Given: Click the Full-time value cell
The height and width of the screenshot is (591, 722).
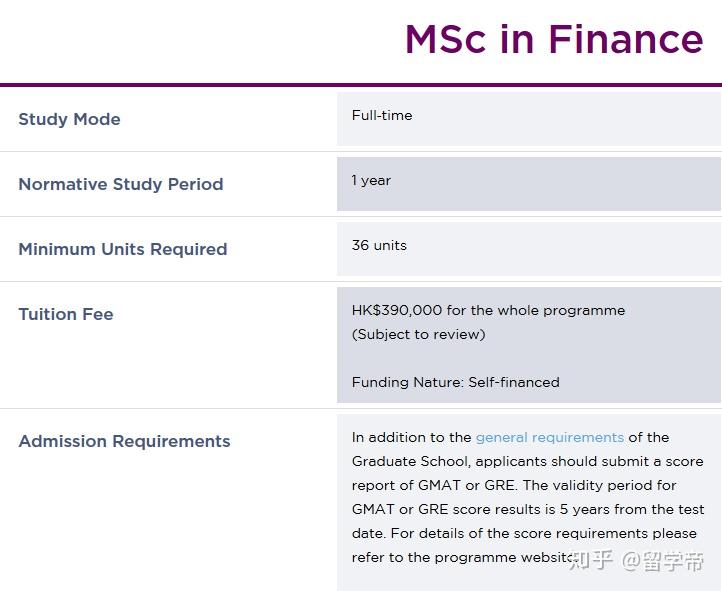Looking at the screenshot, I should click(x=382, y=115).
